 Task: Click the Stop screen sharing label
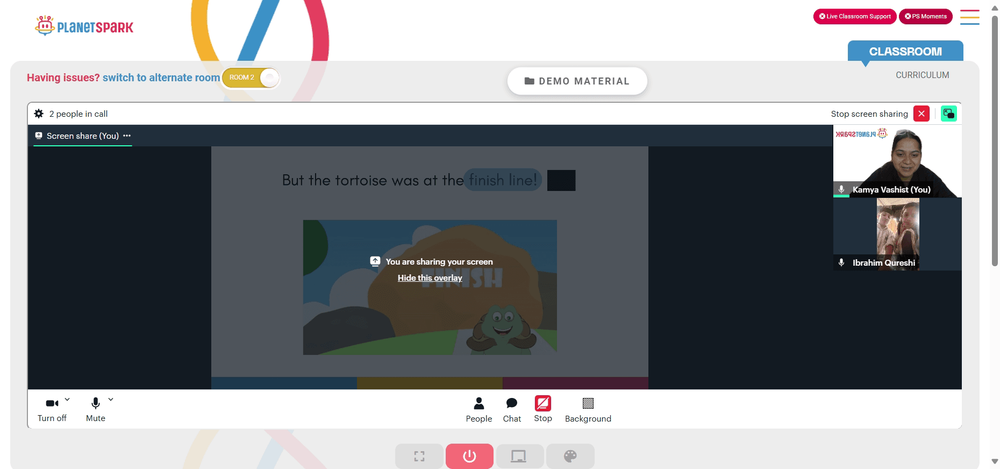pos(869,114)
